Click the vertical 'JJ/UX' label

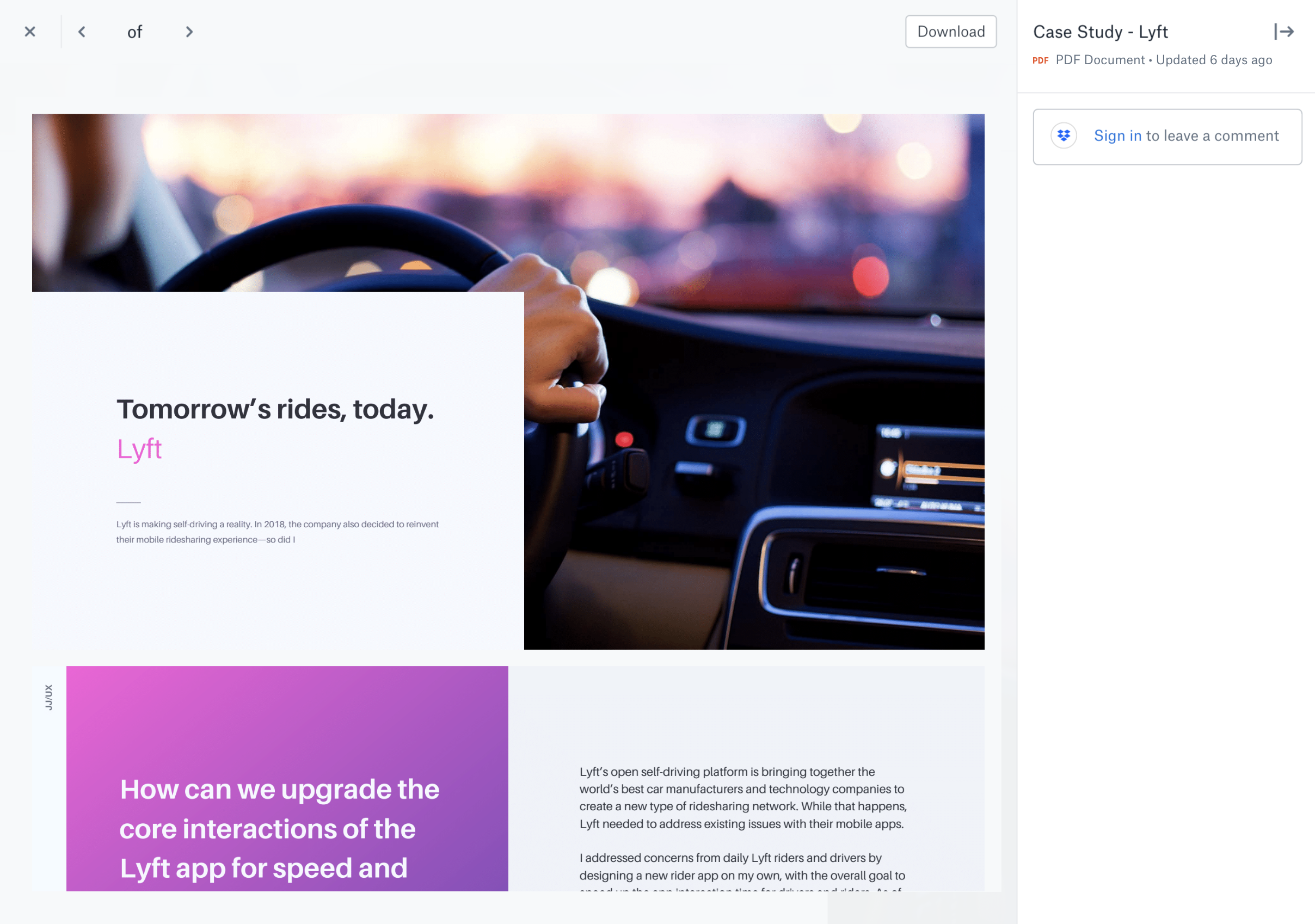[48, 697]
